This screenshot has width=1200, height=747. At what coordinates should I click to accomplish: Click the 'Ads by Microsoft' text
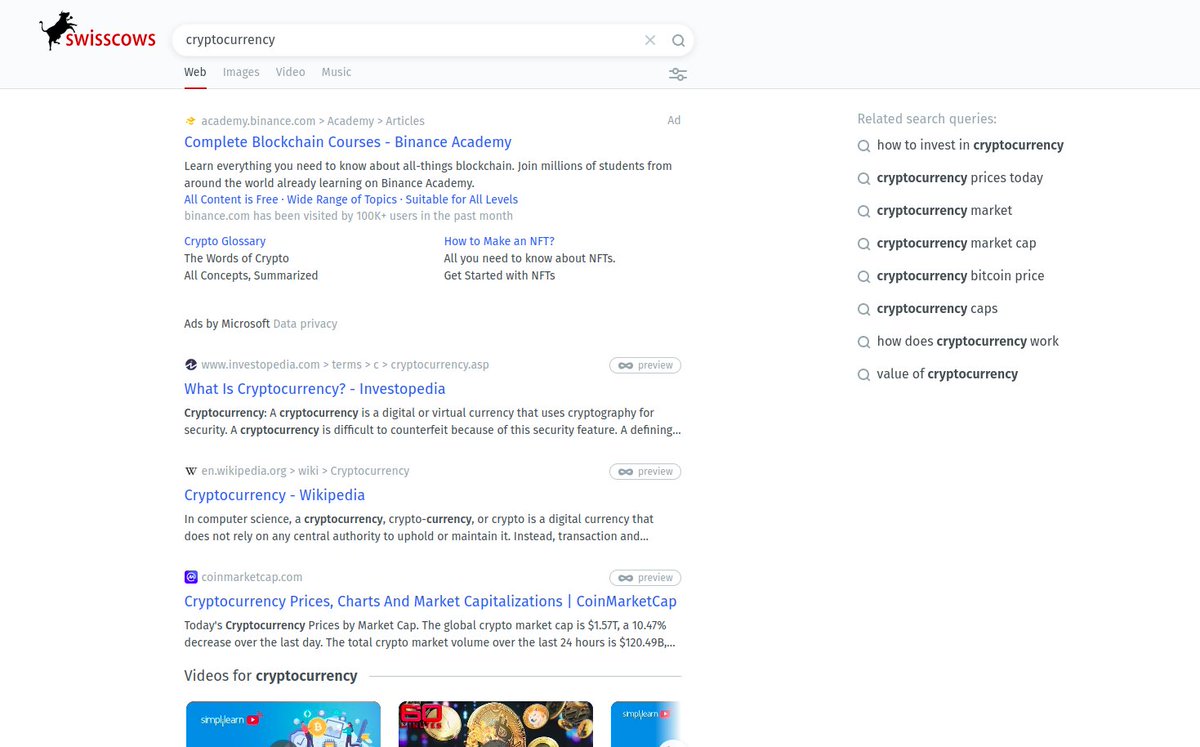(227, 324)
